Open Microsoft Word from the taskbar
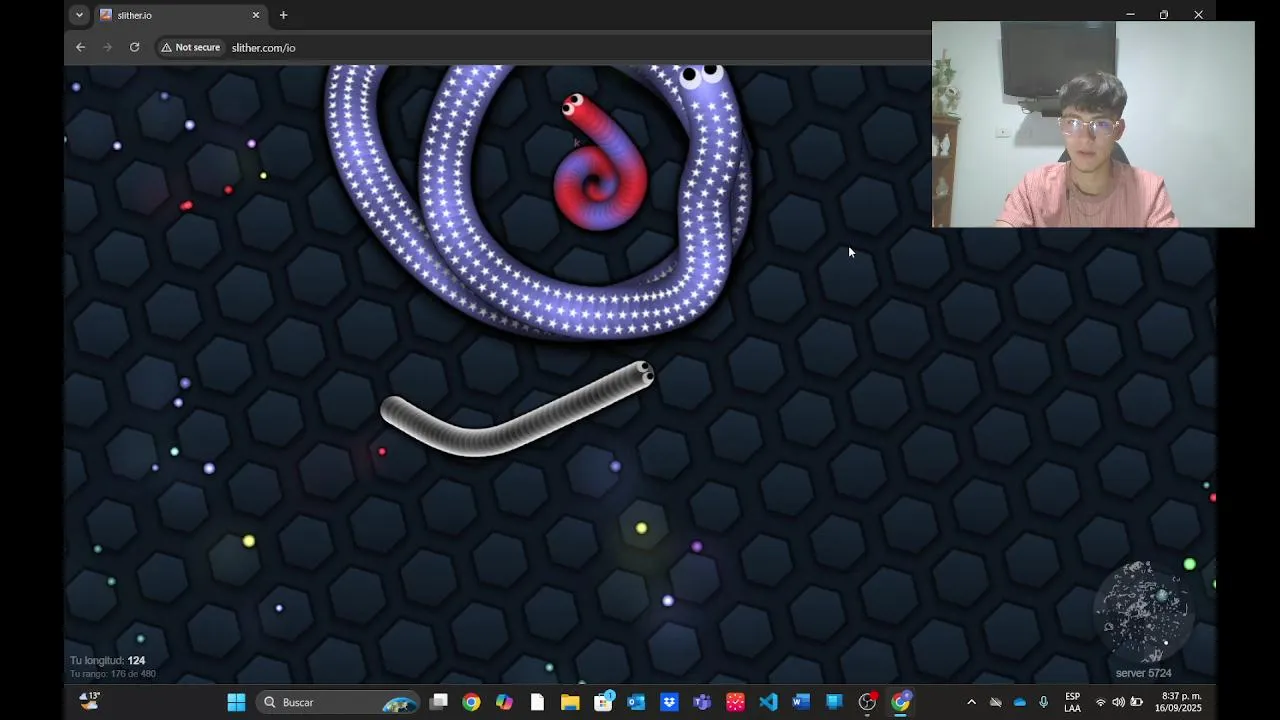This screenshot has height=720, width=1280. click(801, 702)
